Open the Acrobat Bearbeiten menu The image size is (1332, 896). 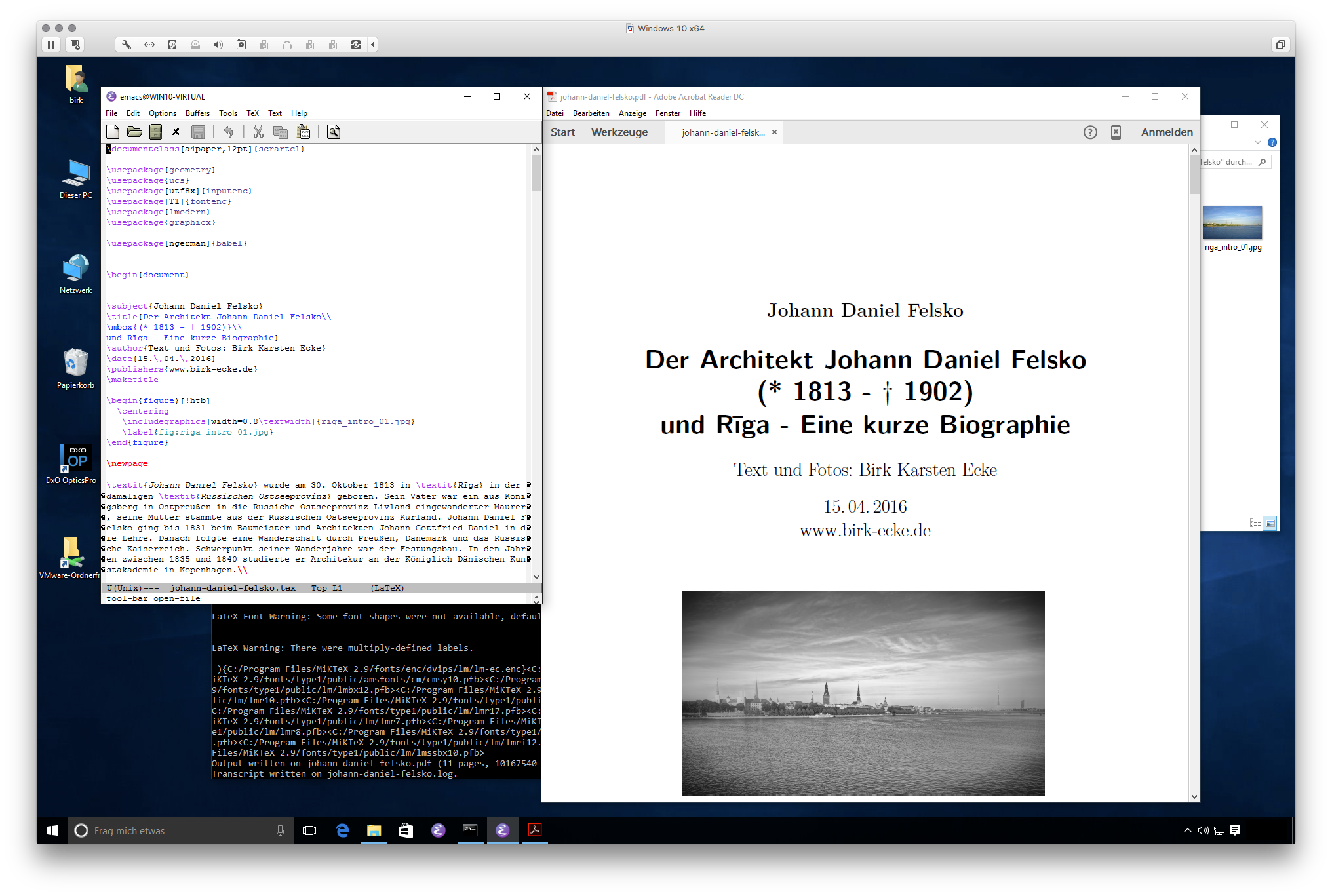(x=591, y=113)
